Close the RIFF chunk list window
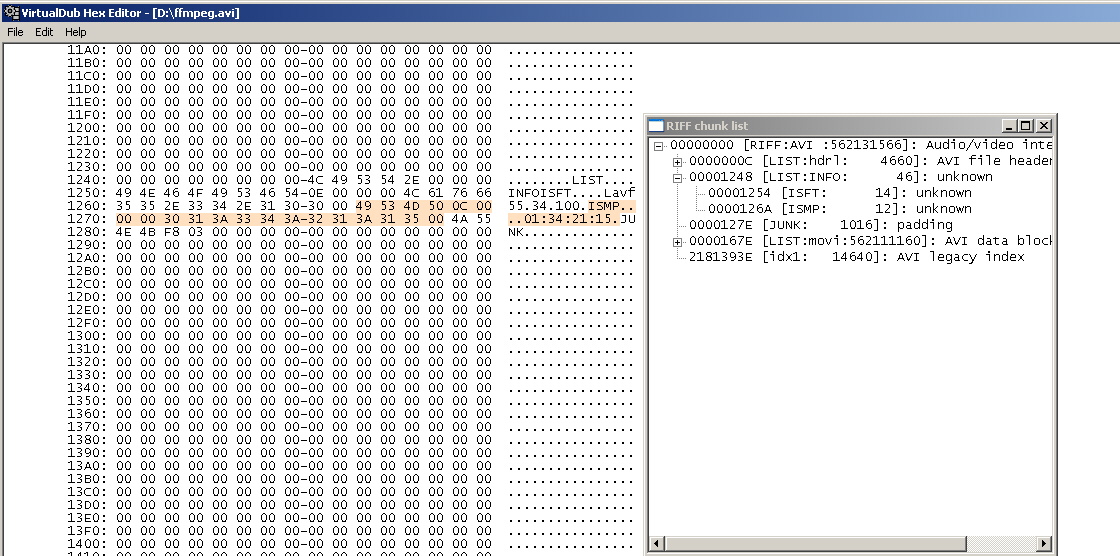Image resolution: width=1120 pixels, height=556 pixels. pos(1044,126)
